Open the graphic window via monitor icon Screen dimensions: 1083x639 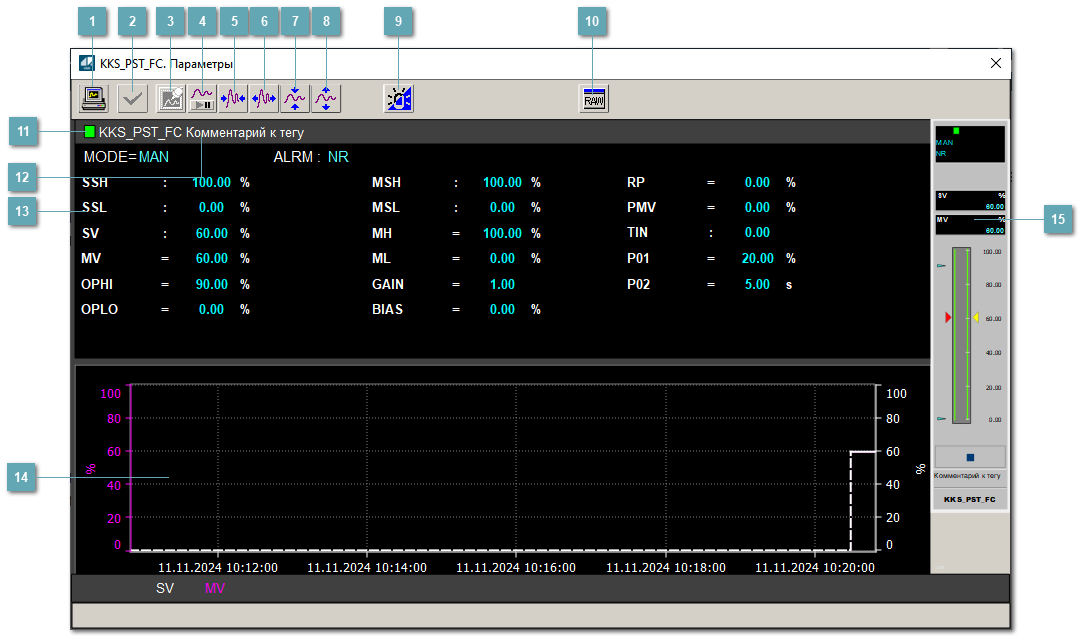tap(95, 98)
